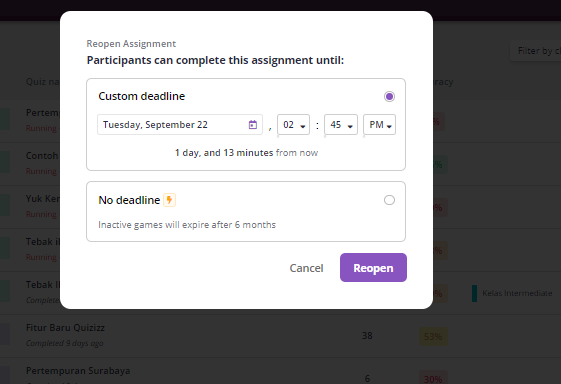Select the No deadline radio button
Viewport: 561px width, 384px height.
(x=389, y=200)
